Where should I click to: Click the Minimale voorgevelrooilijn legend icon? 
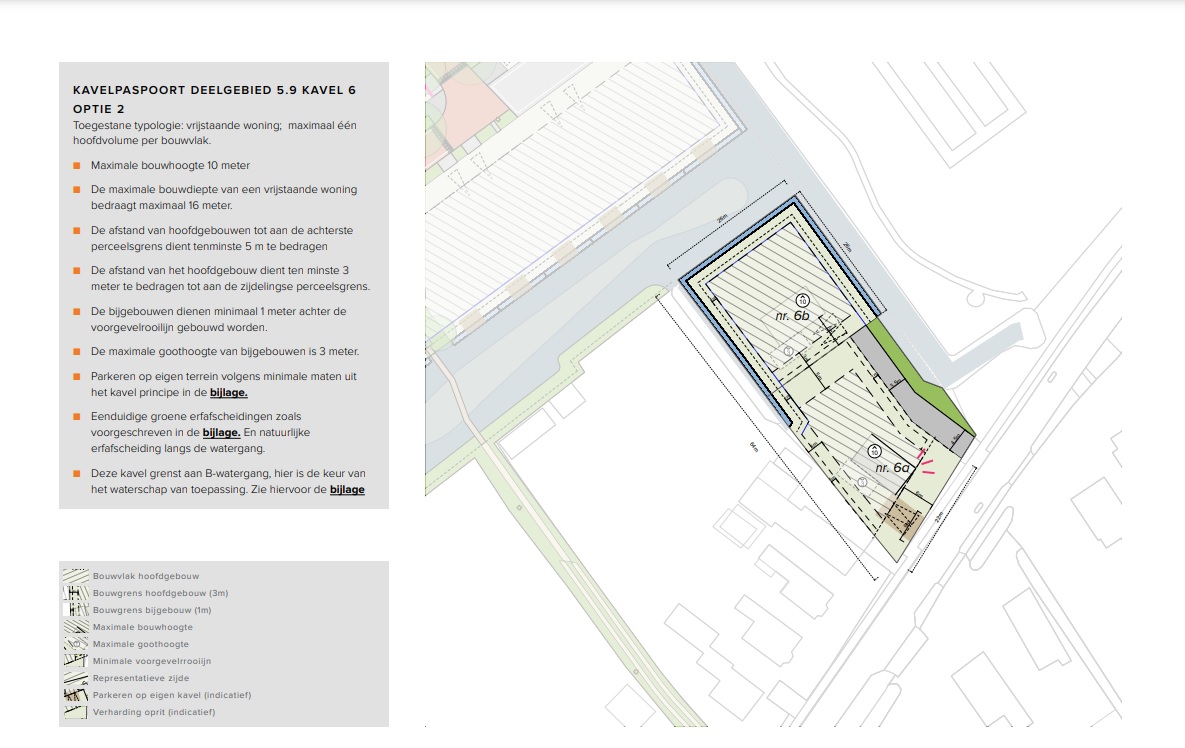(x=76, y=661)
